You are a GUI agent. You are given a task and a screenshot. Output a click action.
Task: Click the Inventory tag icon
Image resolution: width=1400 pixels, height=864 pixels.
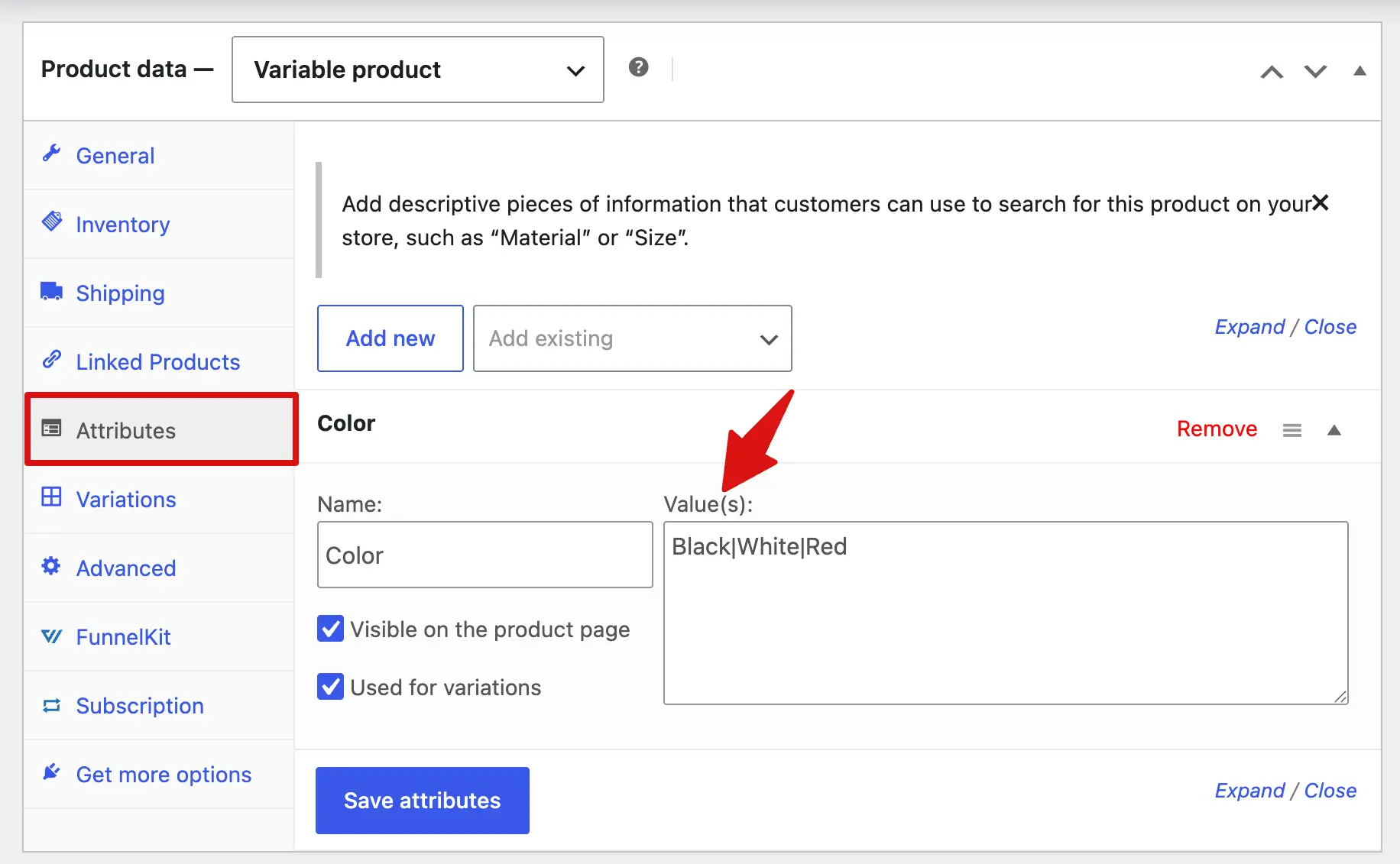point(51,222)
